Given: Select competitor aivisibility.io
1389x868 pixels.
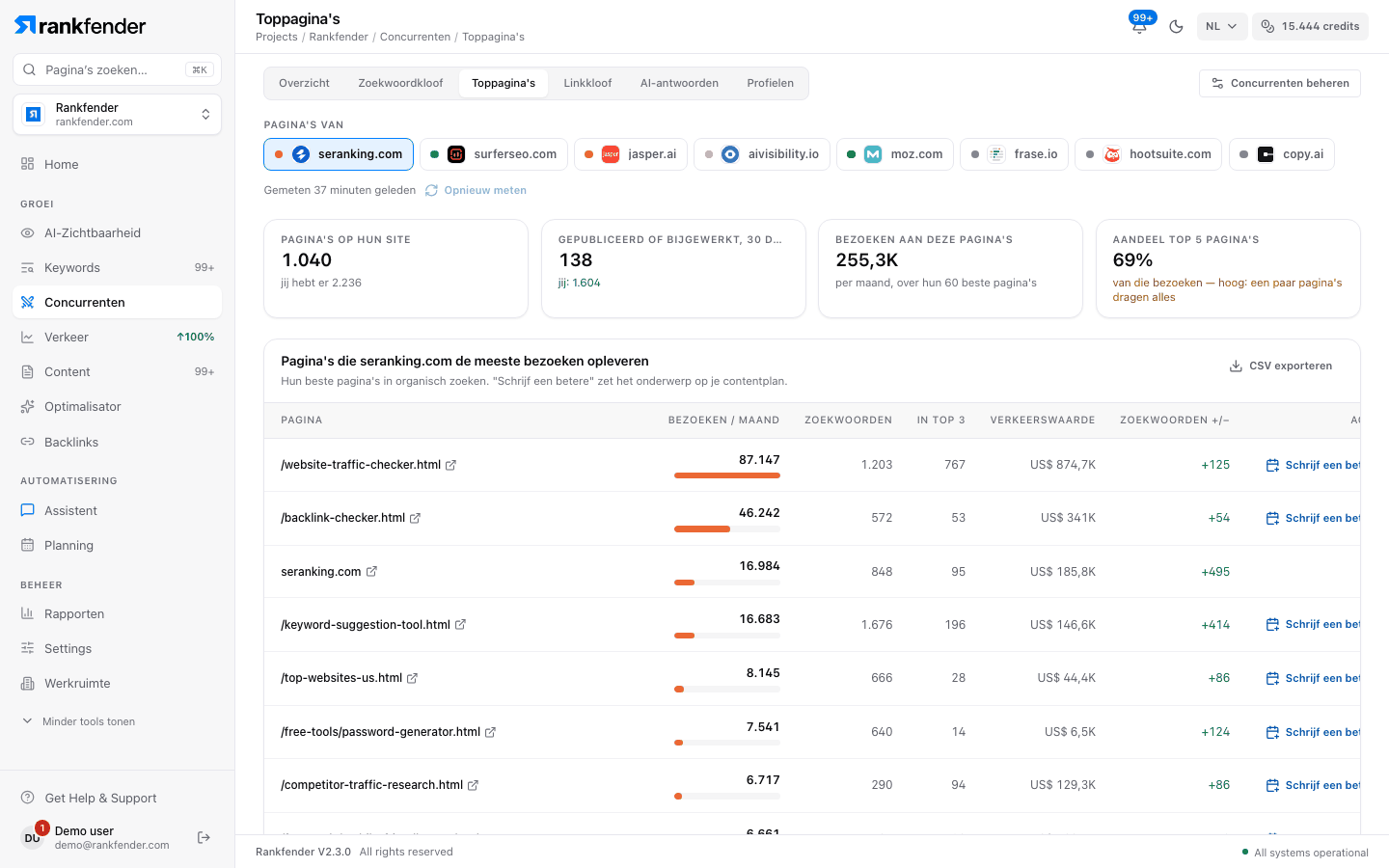Looking at the screenshot, I should 762,154.
